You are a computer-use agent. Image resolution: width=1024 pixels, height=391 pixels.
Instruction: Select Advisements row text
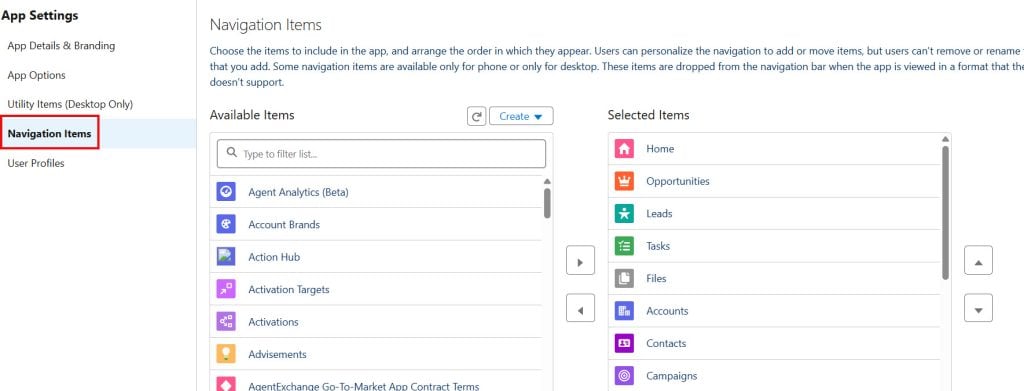[278, 354]
